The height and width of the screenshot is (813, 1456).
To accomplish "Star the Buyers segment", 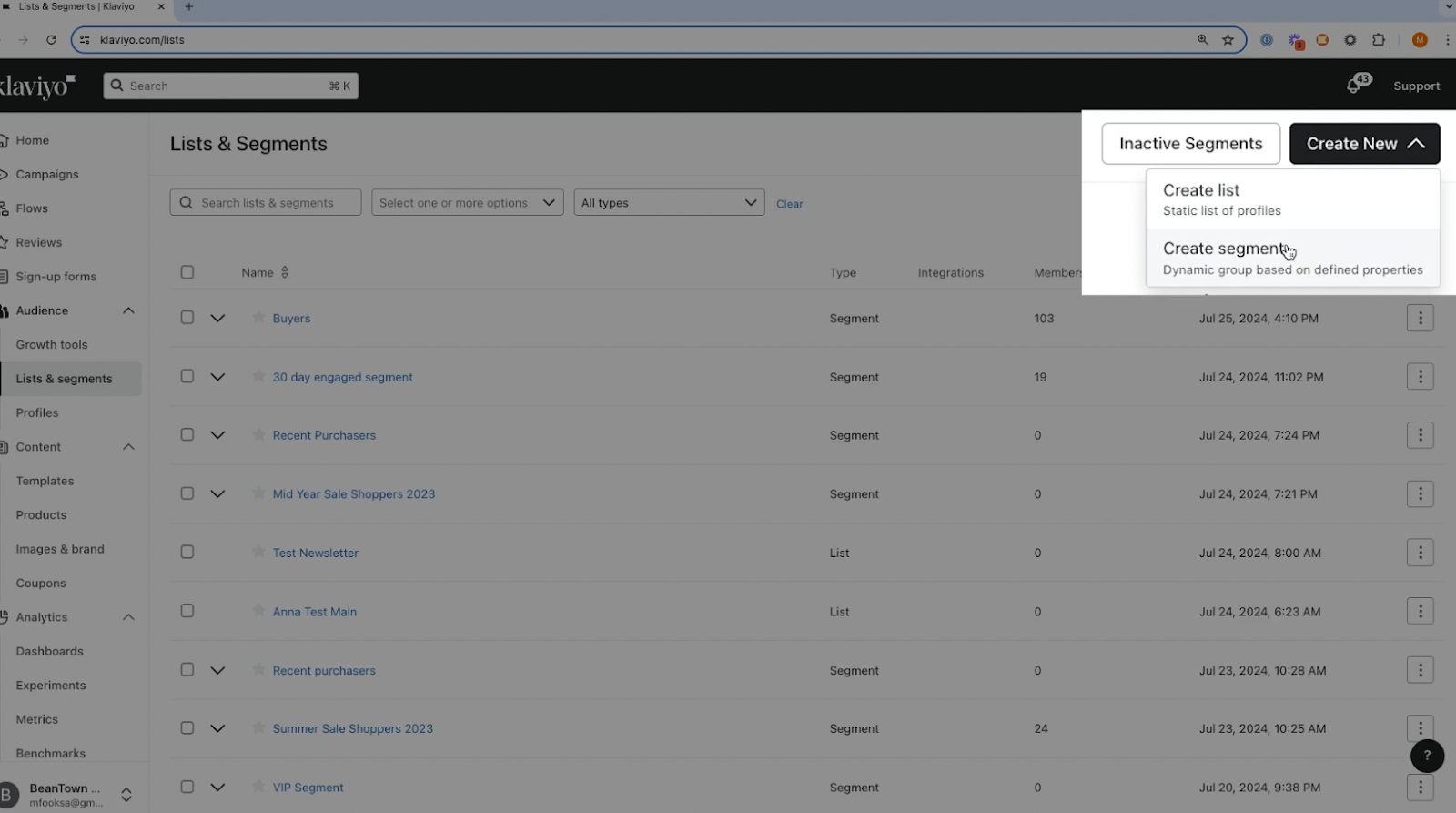I will tap(258, 317).
